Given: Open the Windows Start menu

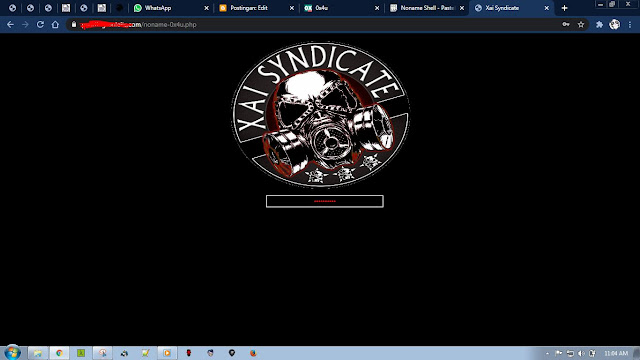Looking at the screenshot, I should click(x=12, y=353).
